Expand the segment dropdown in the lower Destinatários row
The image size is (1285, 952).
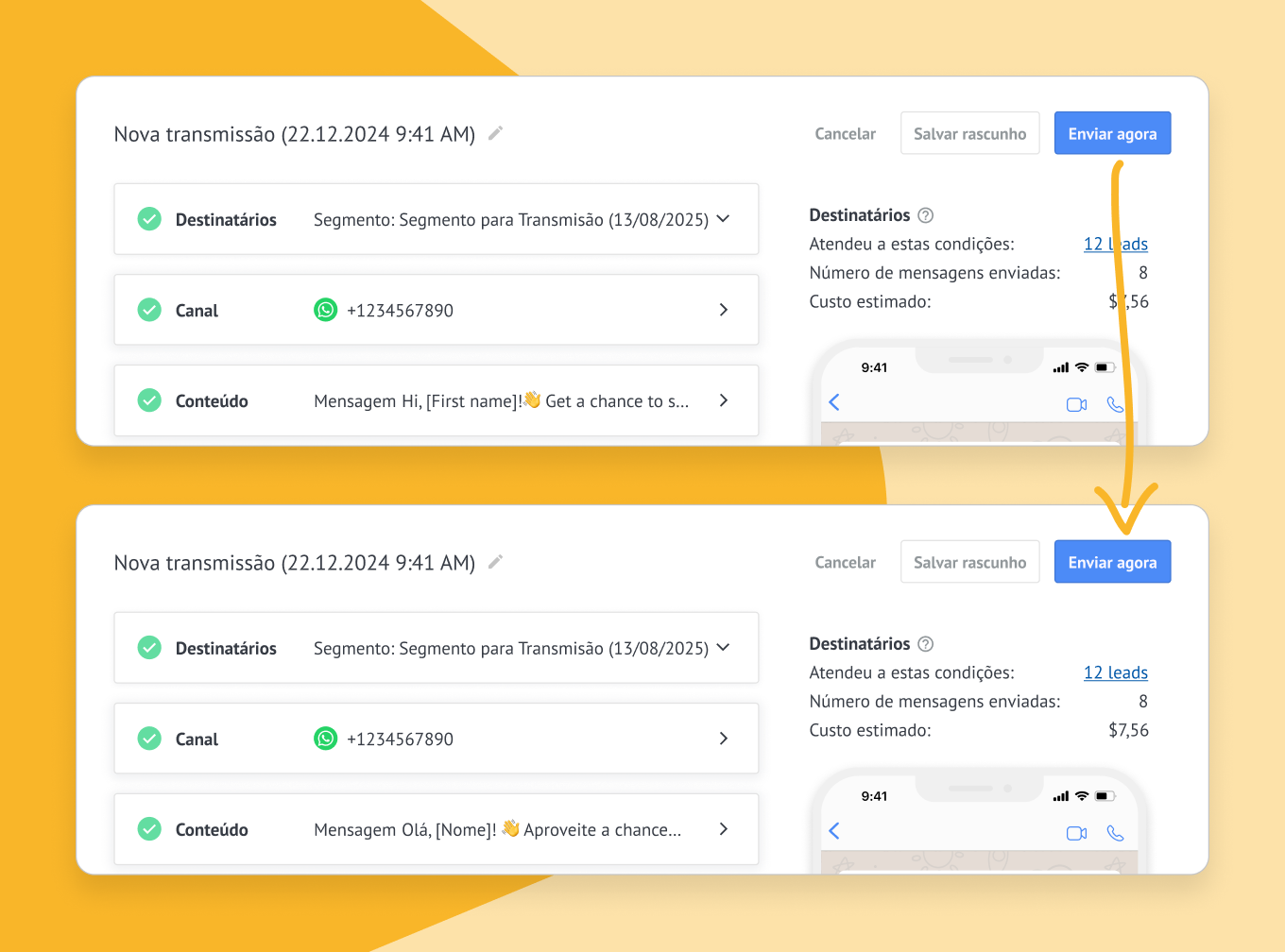(723, 648)
